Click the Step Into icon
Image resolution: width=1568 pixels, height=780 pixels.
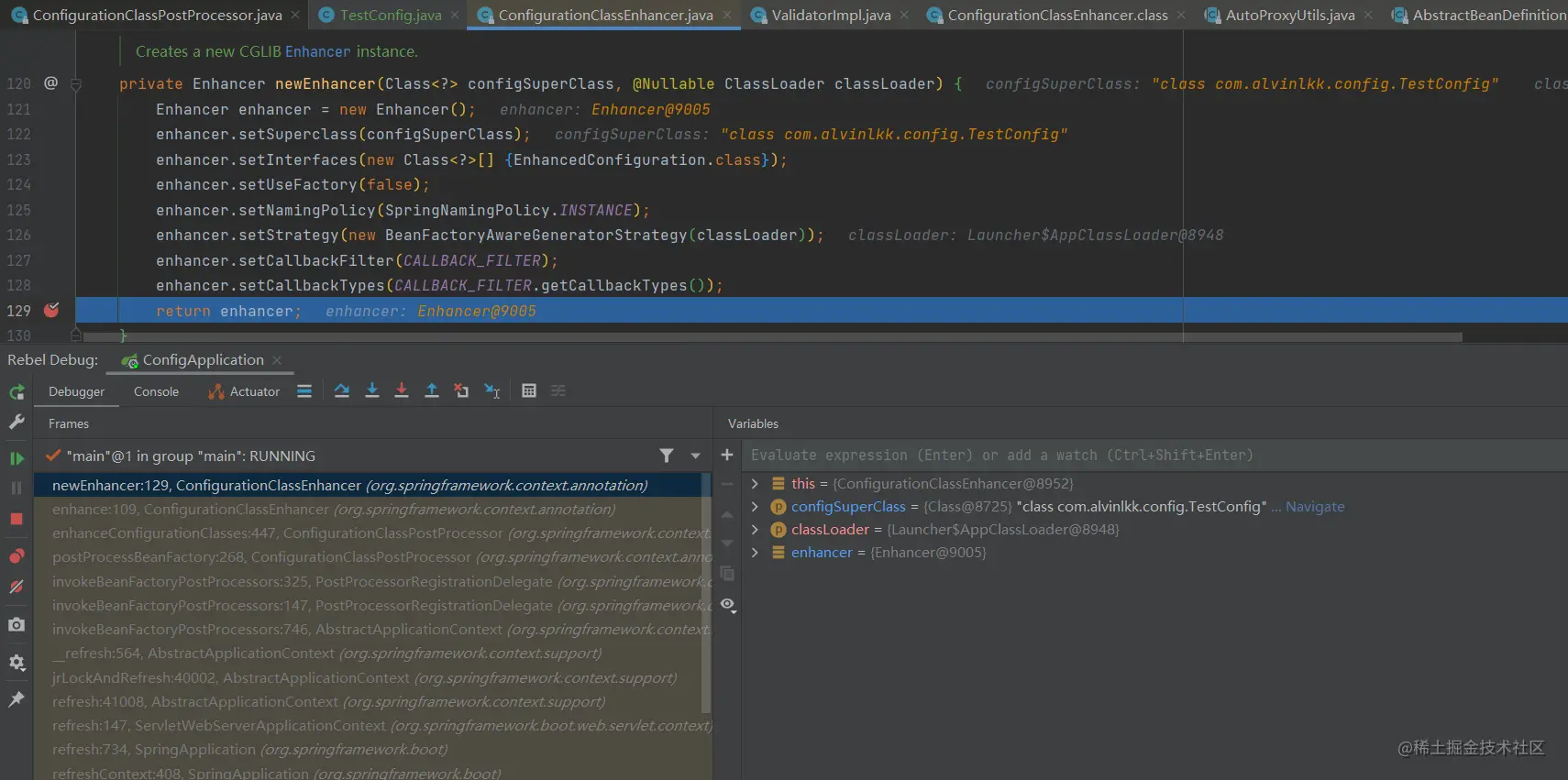pos(372,391)
